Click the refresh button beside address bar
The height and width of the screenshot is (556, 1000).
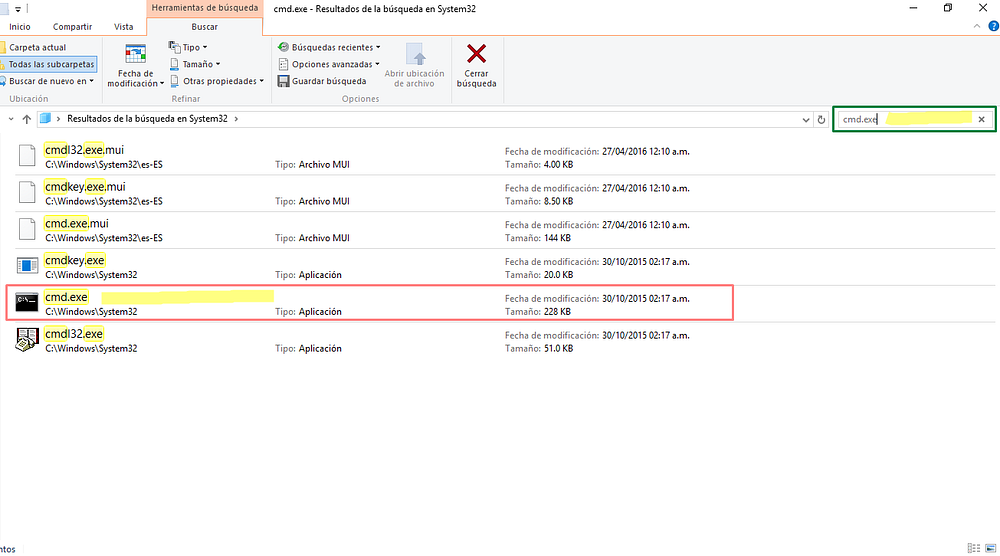pos(821,119)
